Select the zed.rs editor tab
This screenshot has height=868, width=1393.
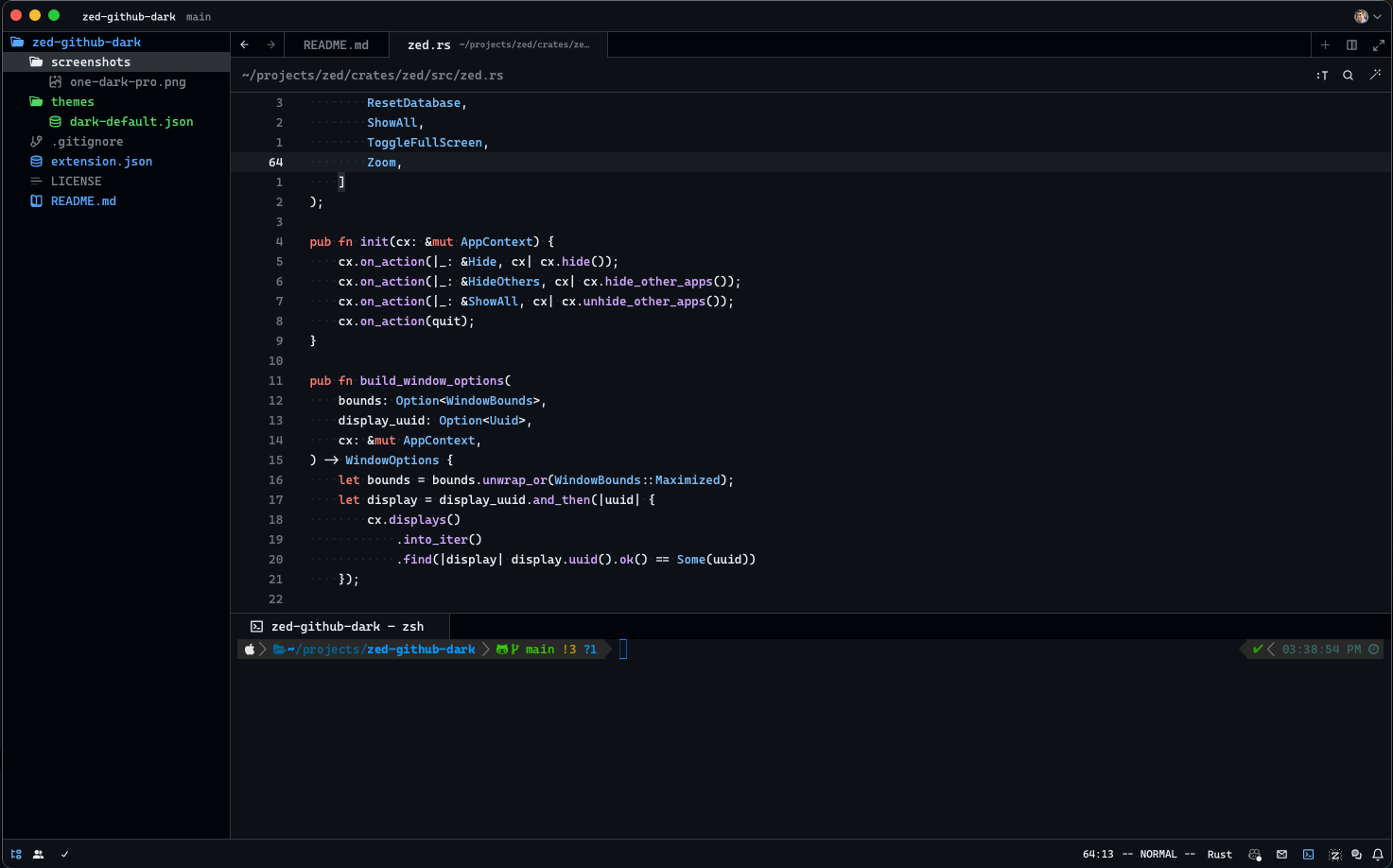tap(428, 43)
